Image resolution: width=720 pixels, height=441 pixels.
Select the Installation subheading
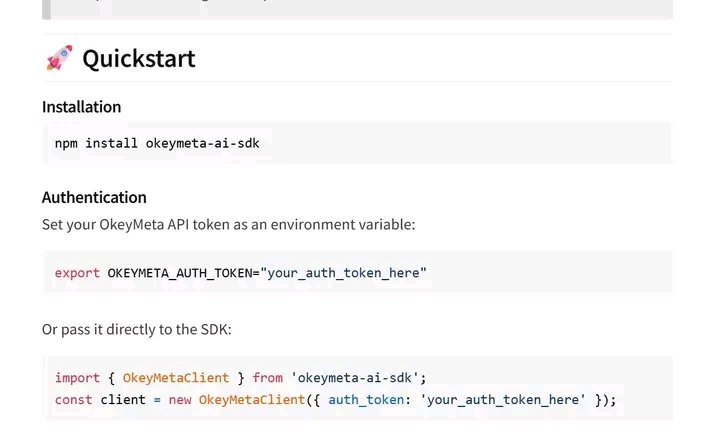point(81,107)
